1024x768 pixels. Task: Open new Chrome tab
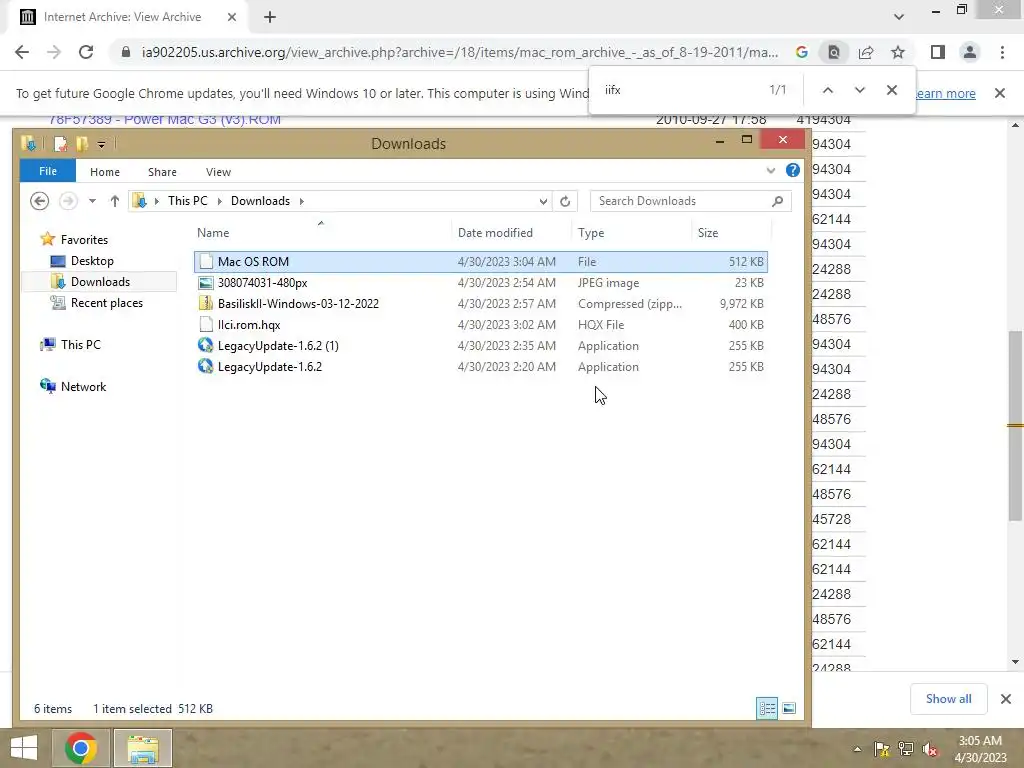click(x=270, y=18)
